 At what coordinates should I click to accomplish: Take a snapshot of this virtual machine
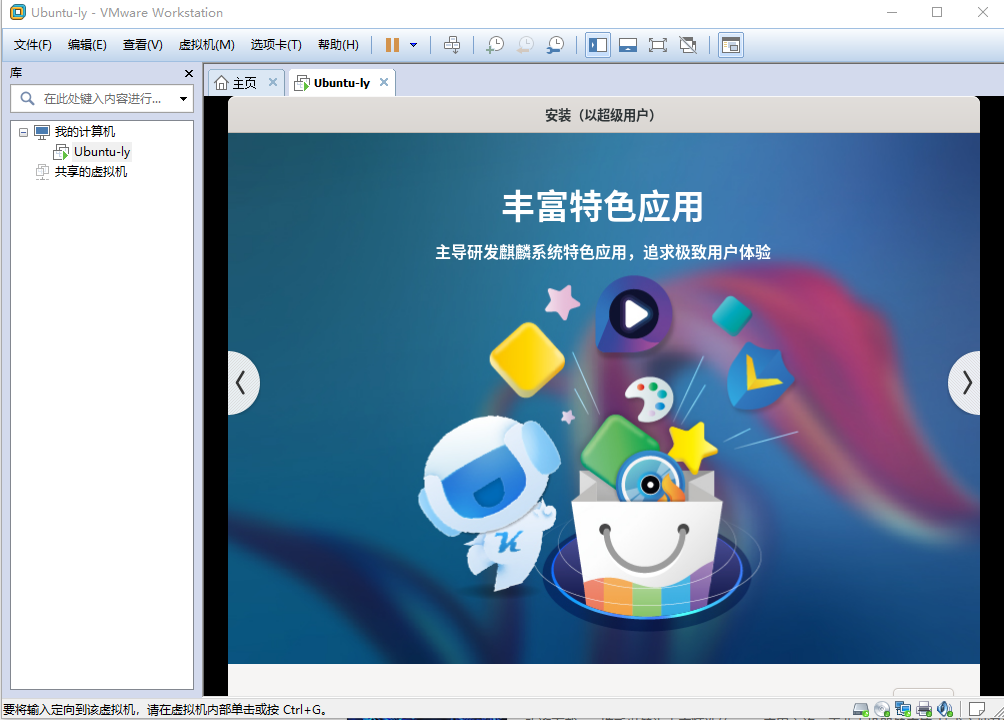(495, 45)
